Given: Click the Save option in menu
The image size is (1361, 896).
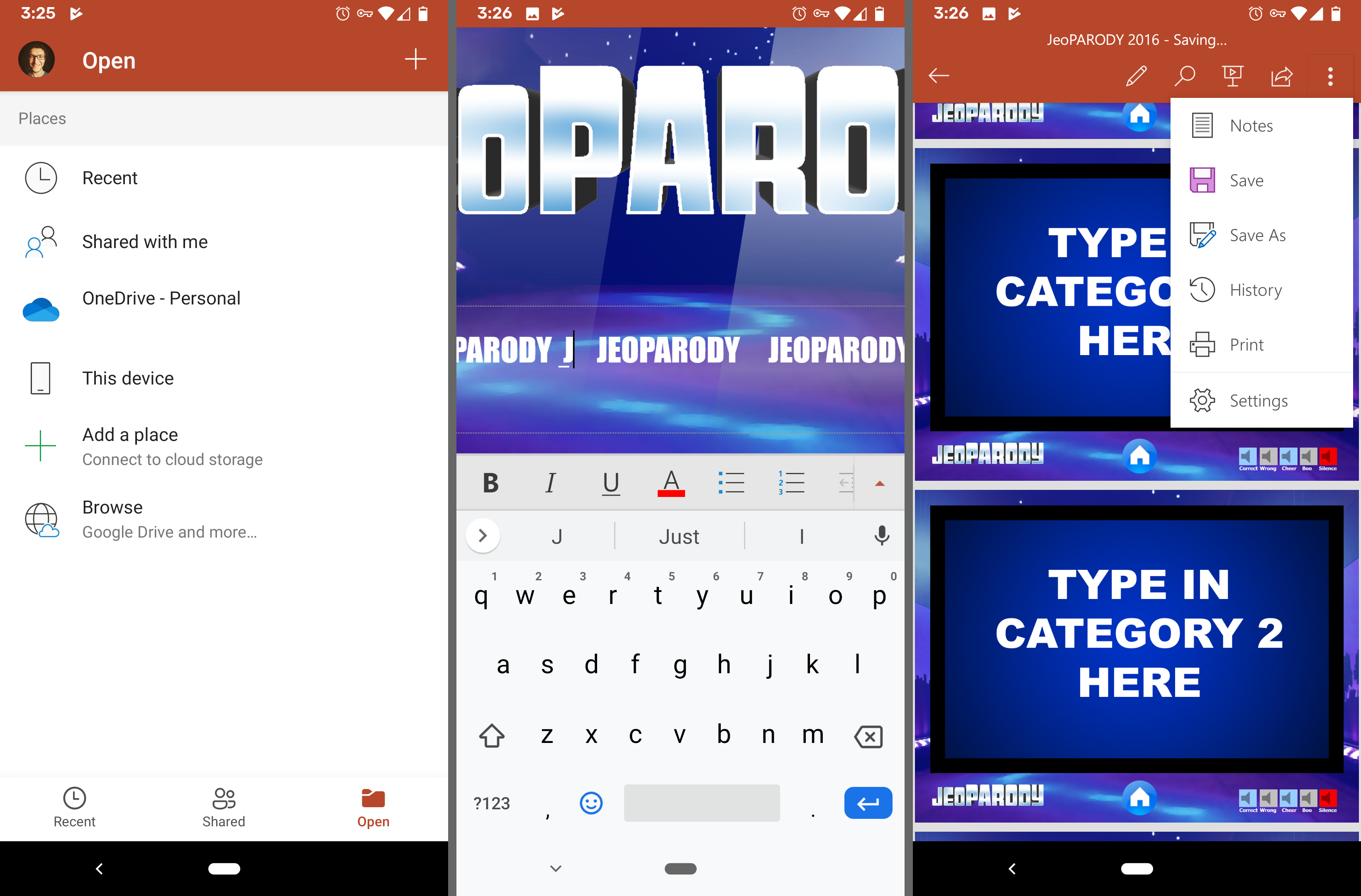Looking at the screenshot, I should click(1246, 180).
